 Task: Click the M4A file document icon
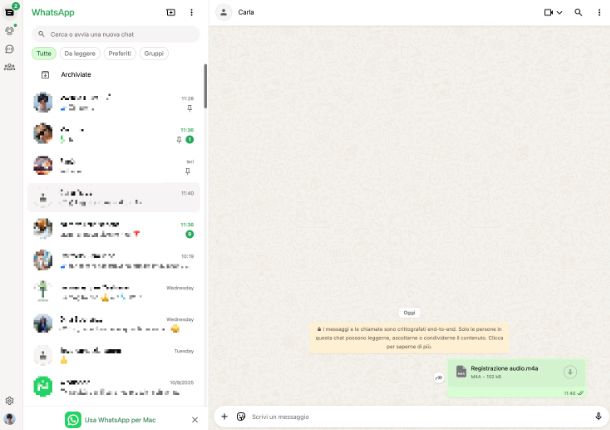(x=461, y=371)
